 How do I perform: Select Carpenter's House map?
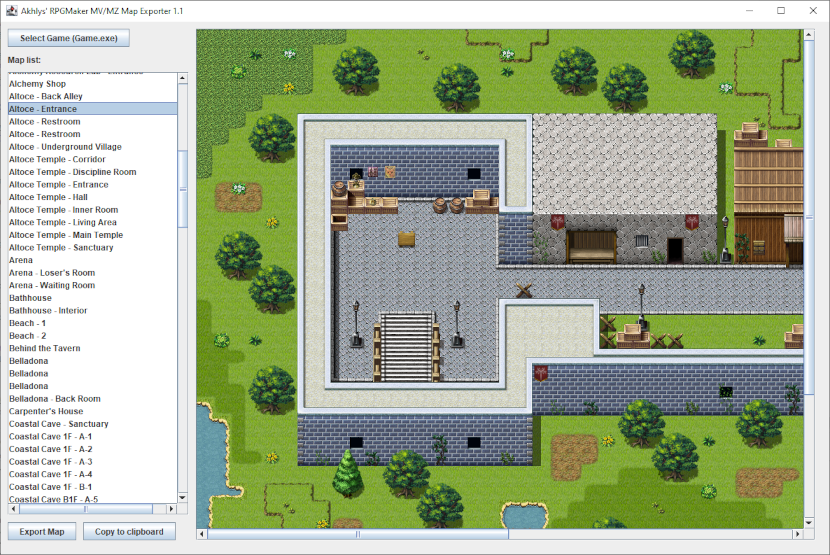point(93,411)
